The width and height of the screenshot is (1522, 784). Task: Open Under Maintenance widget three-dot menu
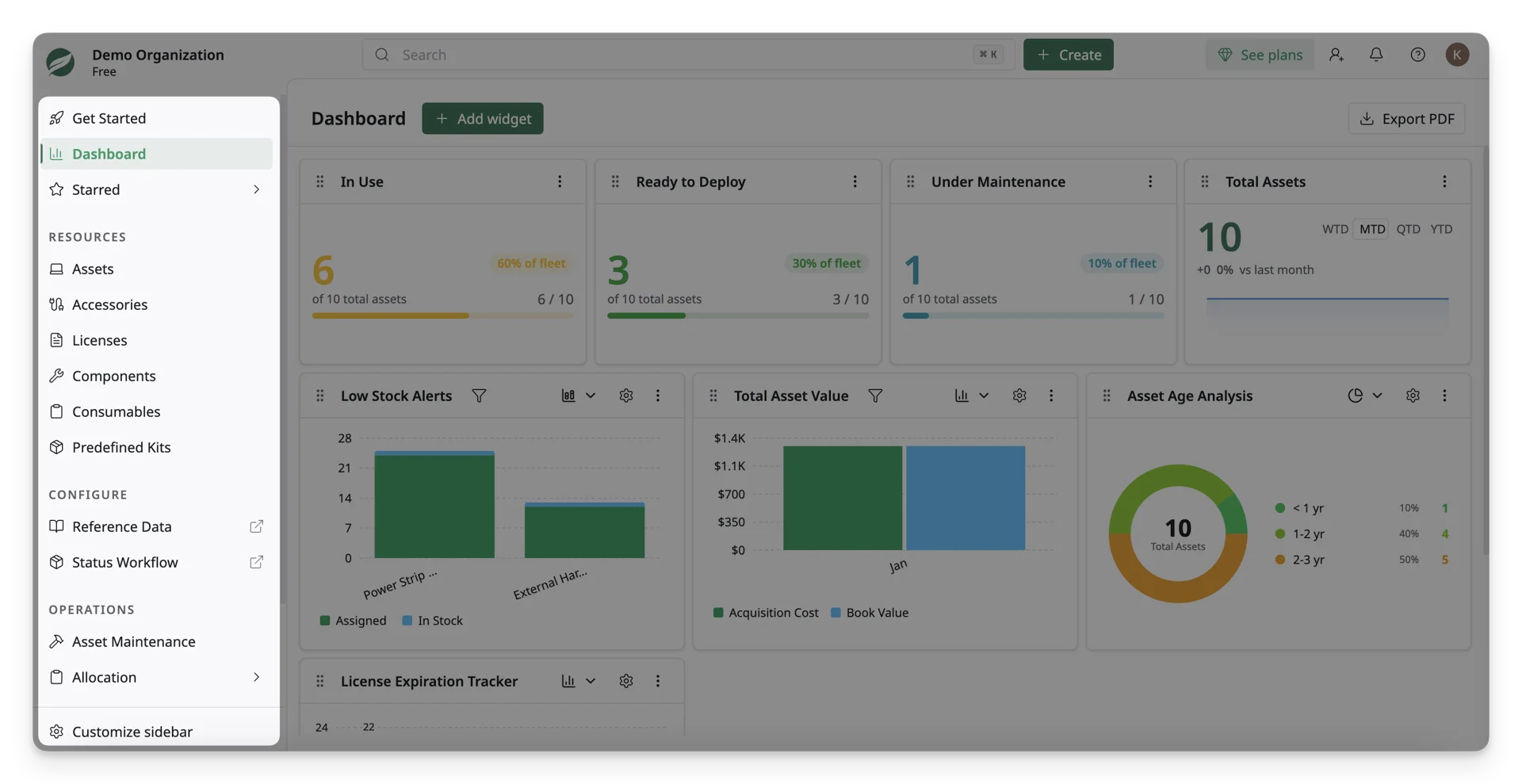[x=1150, y=182]
